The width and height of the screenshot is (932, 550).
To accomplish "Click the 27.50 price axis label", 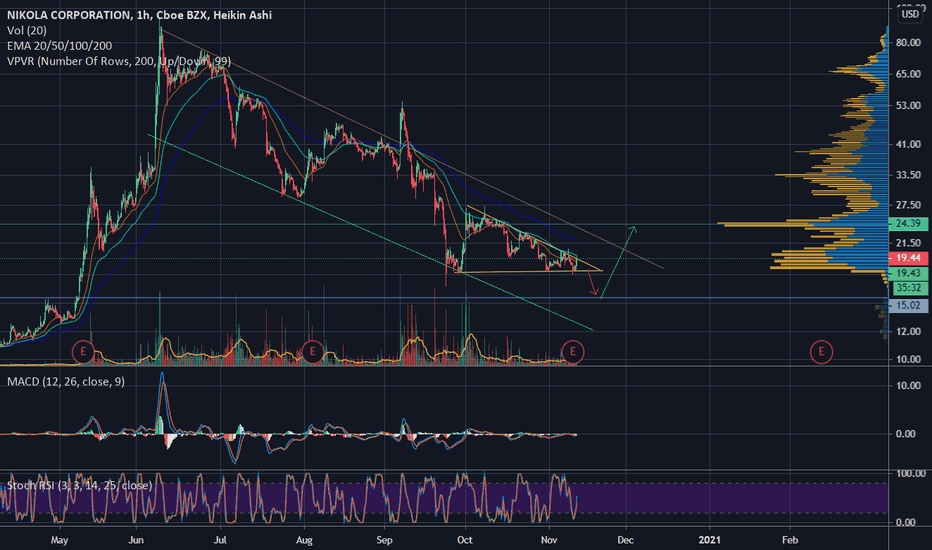I will pyautogui.click(x=909, y=205).
